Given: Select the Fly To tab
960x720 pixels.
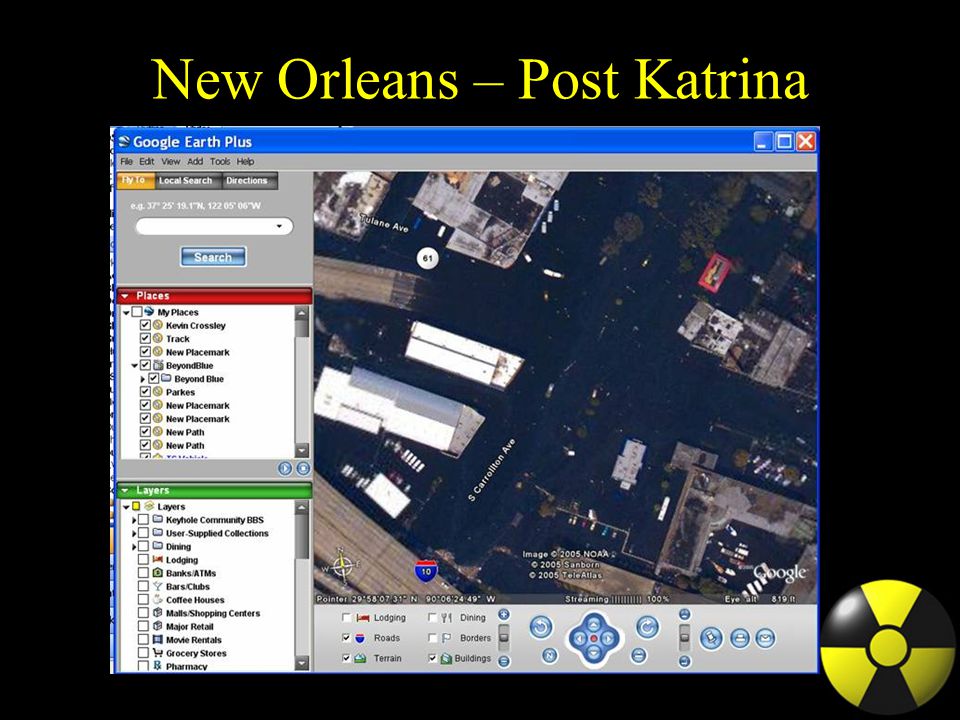Looking at the screenshot, I should coord(133,180).
